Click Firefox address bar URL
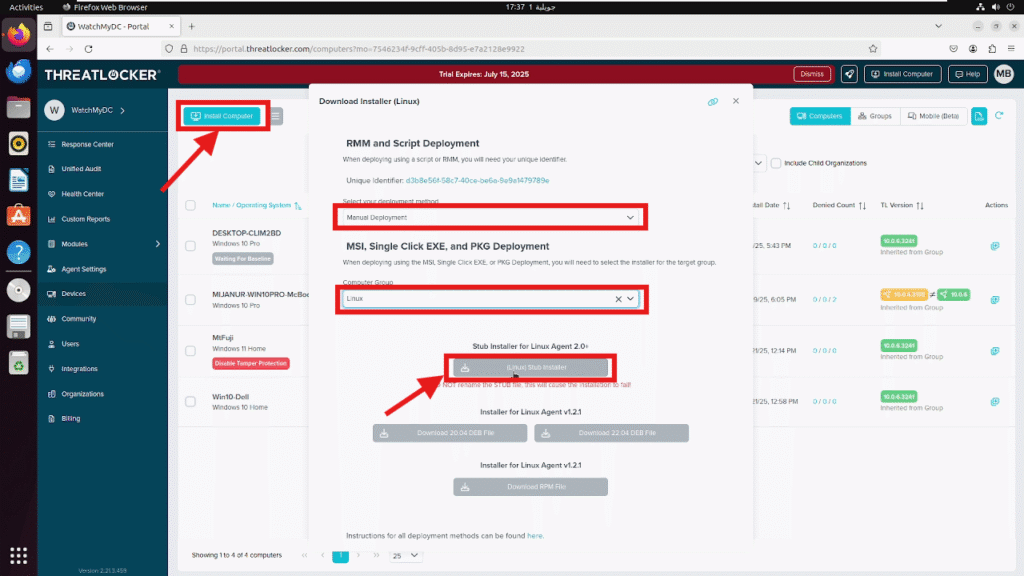The width and height of the screenshot is (1024, 576). [x=359, y=49]
